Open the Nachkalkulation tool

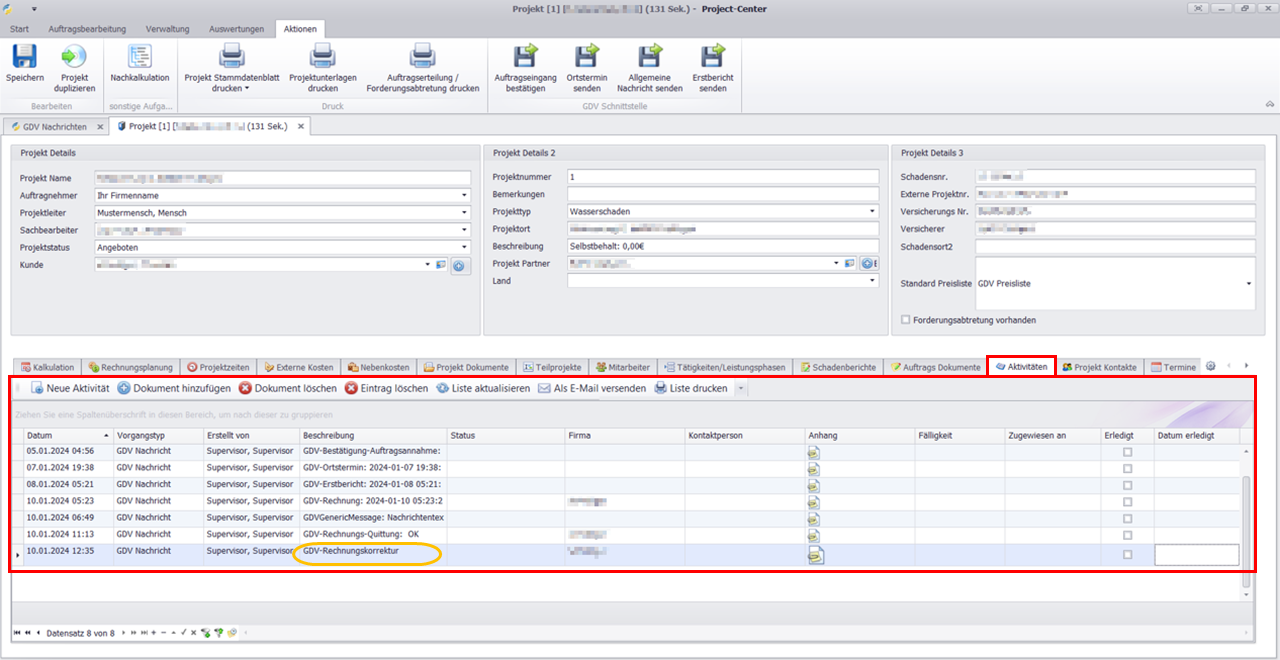(x=139, y=58)
